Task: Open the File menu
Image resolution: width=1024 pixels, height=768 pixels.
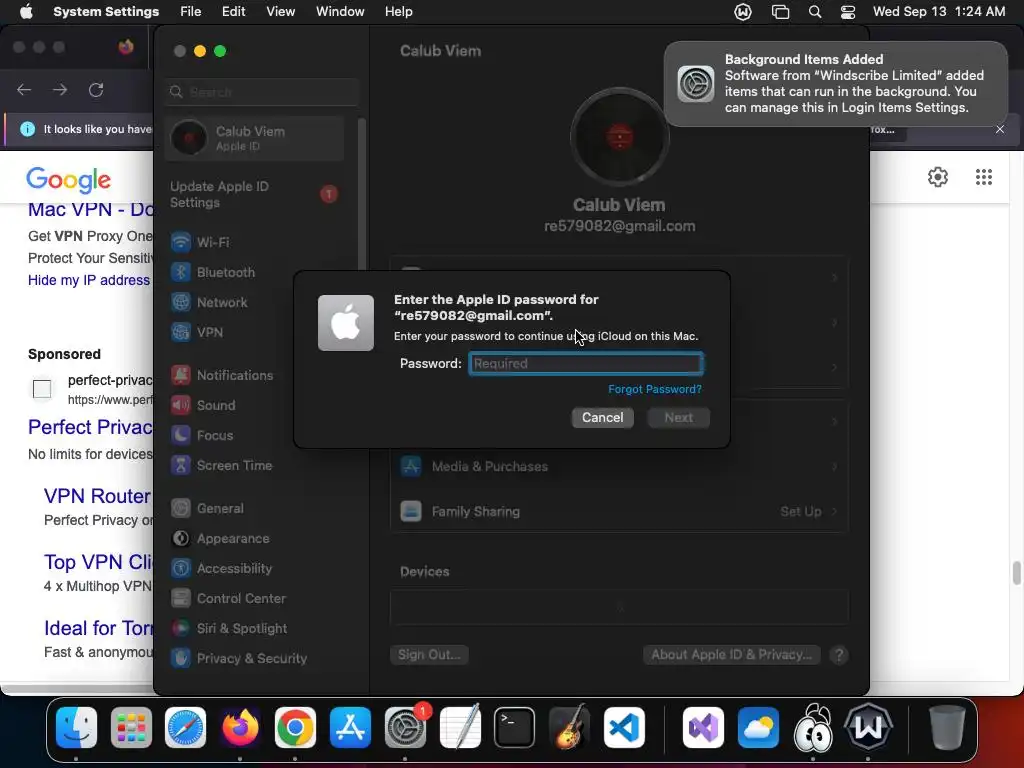Action: pyautogui.click(x=191, y=12)
